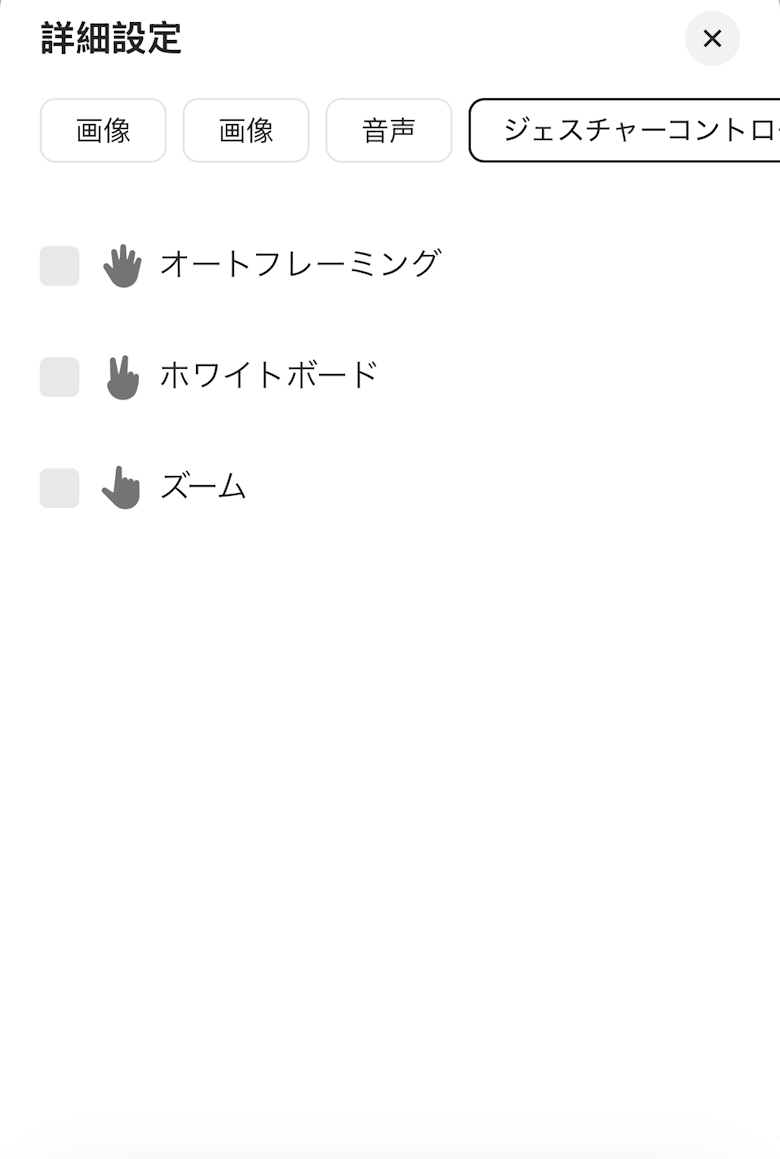780x1159 pixels.
Task: Check the box for zoom gesture
Action: pos(59,488)
